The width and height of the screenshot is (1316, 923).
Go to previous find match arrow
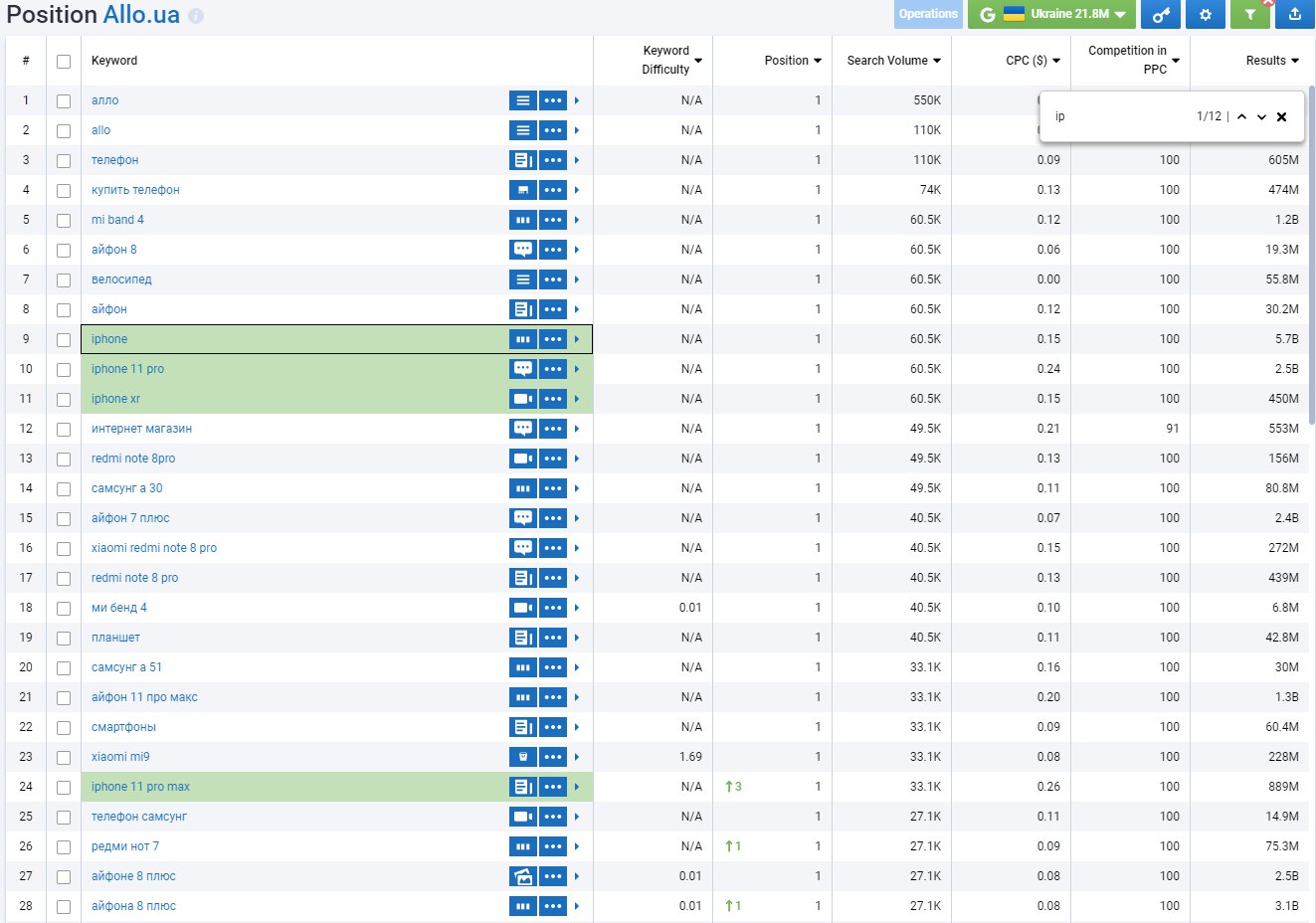1242,116
